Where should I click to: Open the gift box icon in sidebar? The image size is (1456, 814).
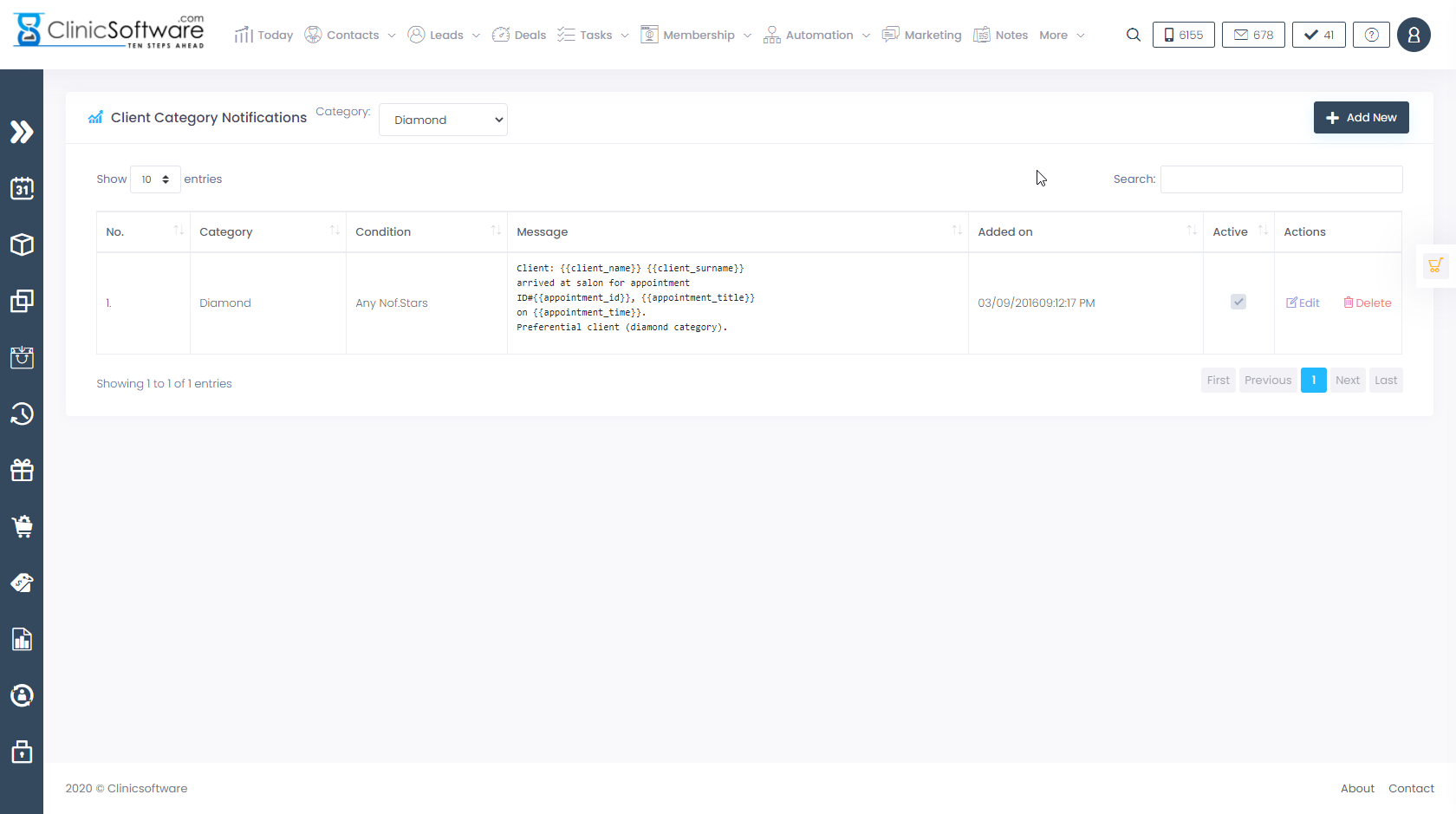22,470
